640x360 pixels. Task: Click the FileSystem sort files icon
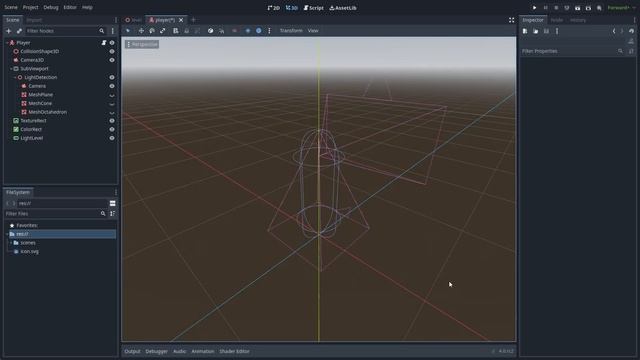pos(113,213)
